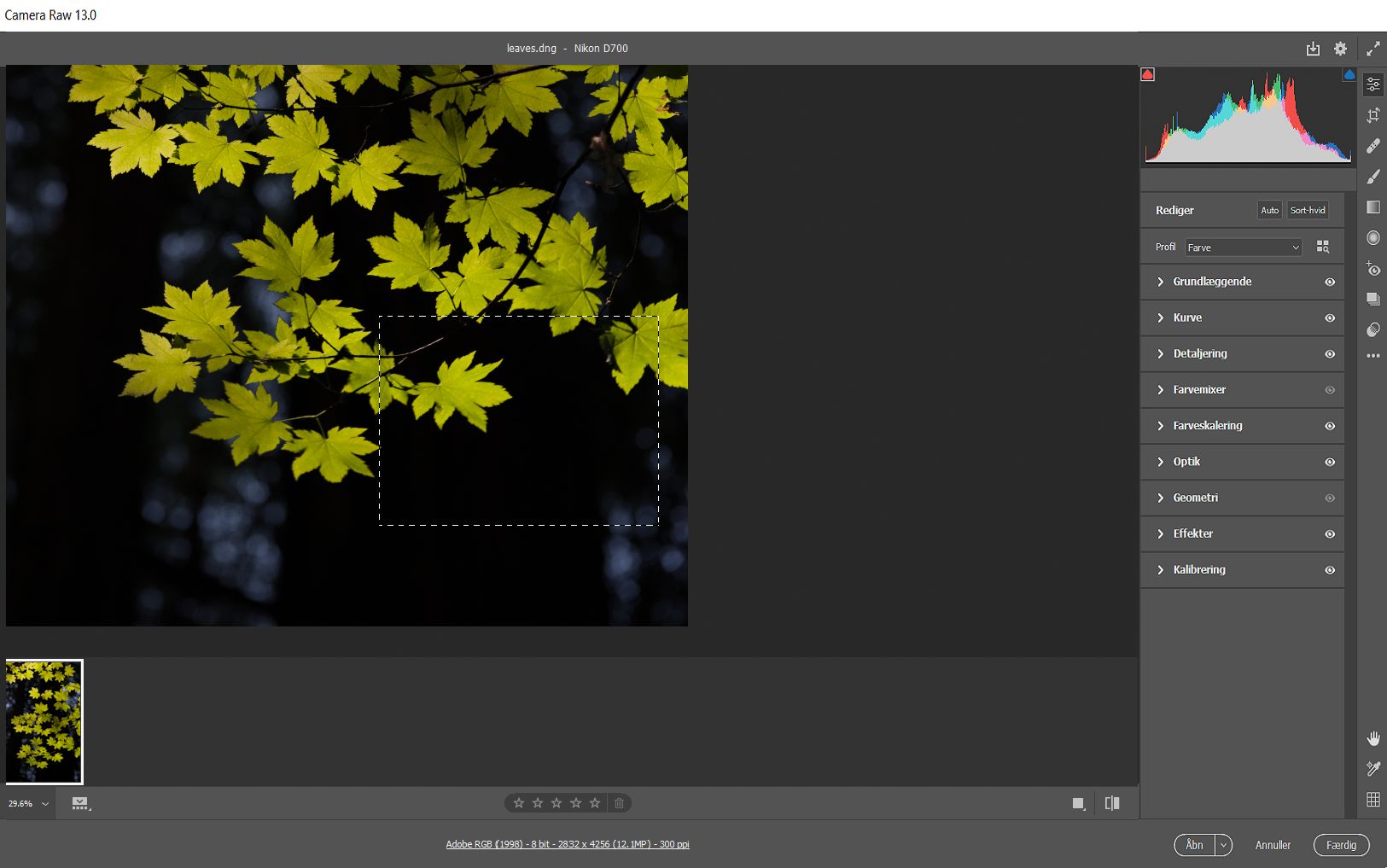Toggle the grid overlay icon
Image resolution: width=1387 pixels, height=868 pixels.
coord(1372,800)
